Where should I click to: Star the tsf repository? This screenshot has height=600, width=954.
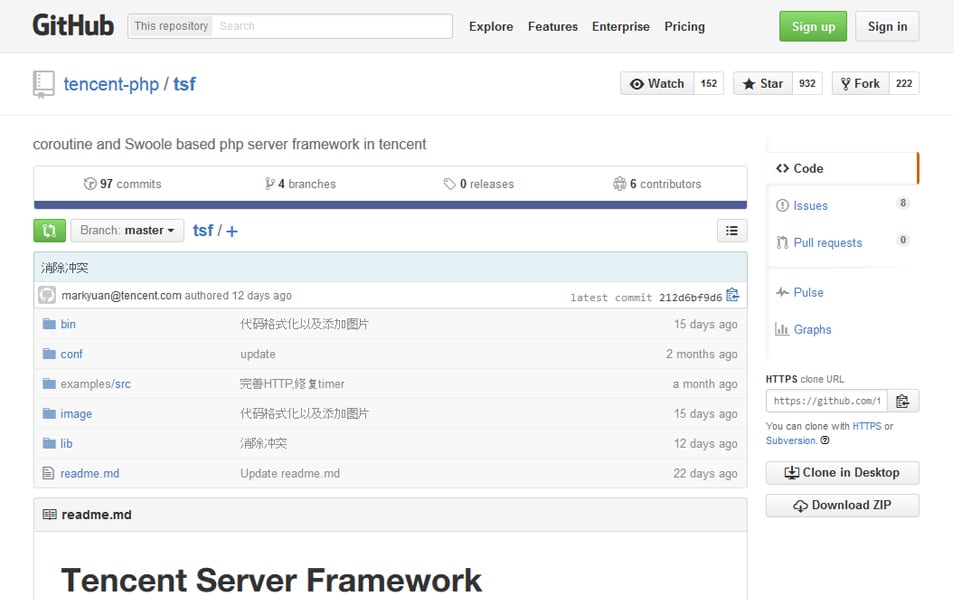point(762,83)
